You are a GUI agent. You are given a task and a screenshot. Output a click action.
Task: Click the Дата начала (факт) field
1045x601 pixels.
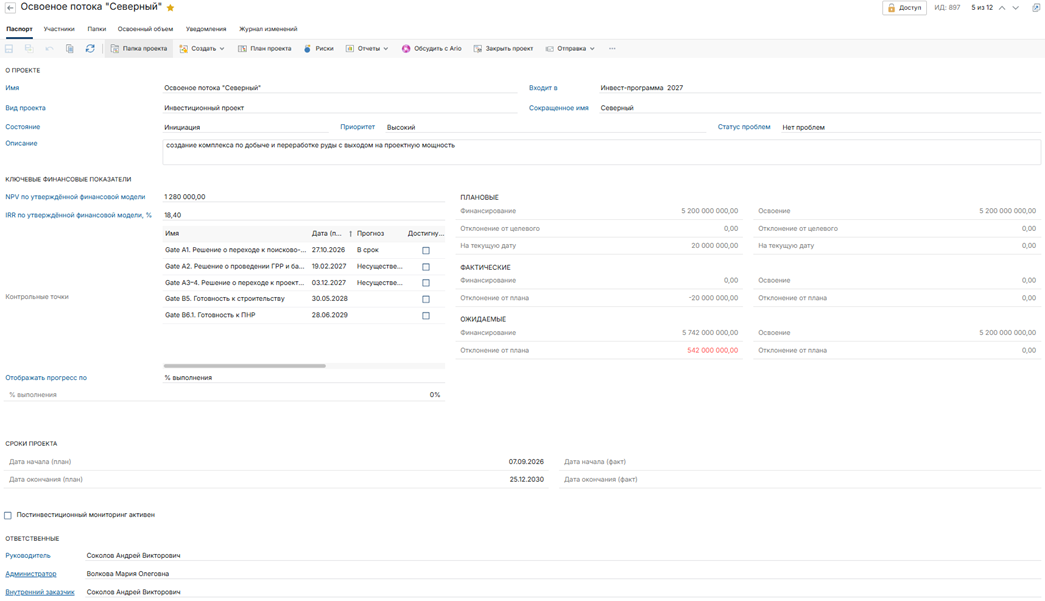[x=800, y=462]
